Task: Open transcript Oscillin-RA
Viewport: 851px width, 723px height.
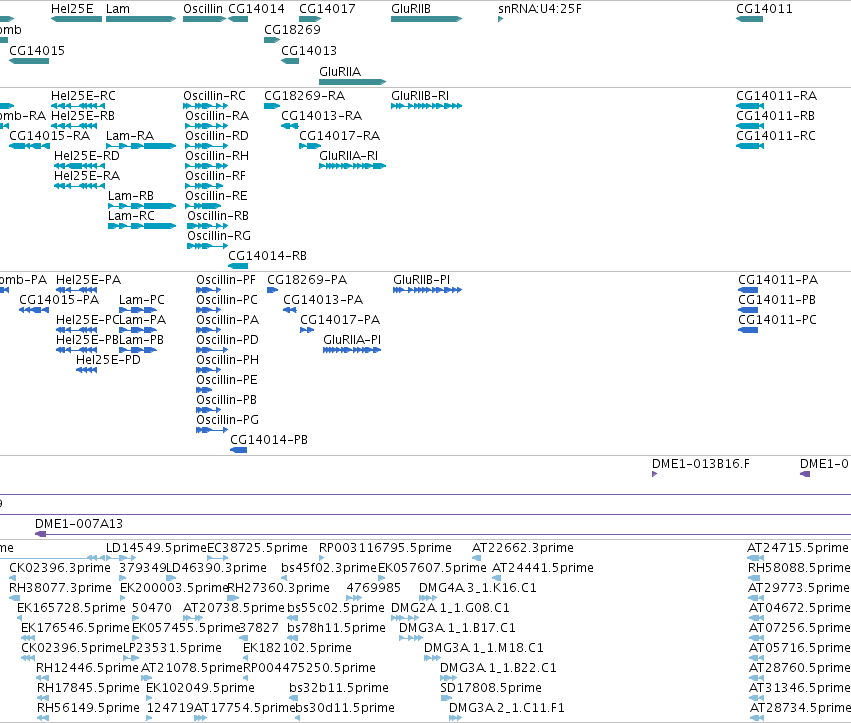Action: point(217,116)
